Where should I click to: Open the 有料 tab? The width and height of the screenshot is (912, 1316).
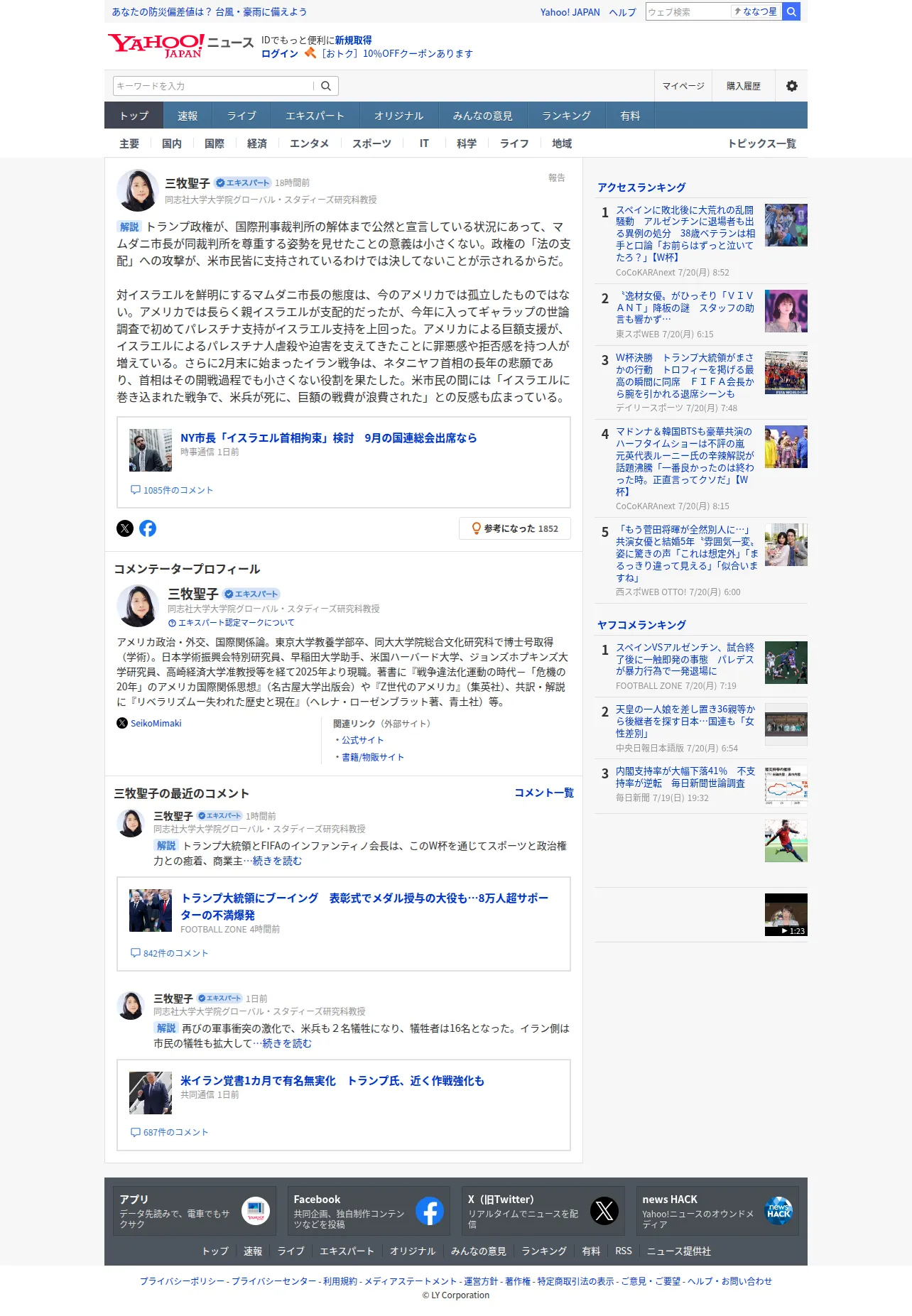click(x=630, y=115)
